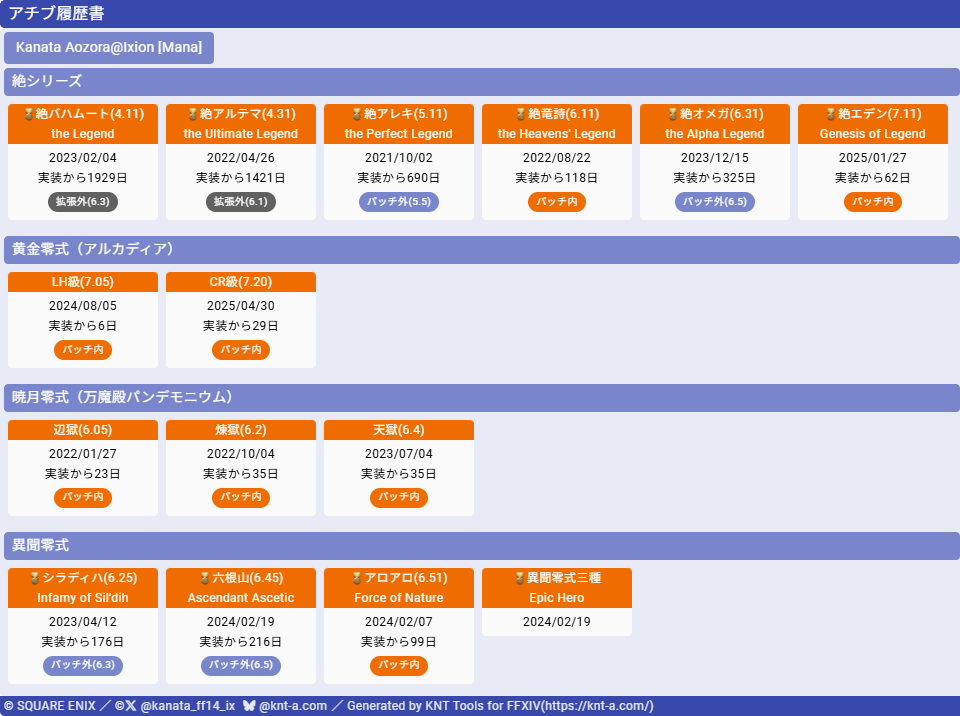Select the パッチ外(5.5) badge under 絶アレキ
Screen dimensions: 960x716
coord(399,202)
